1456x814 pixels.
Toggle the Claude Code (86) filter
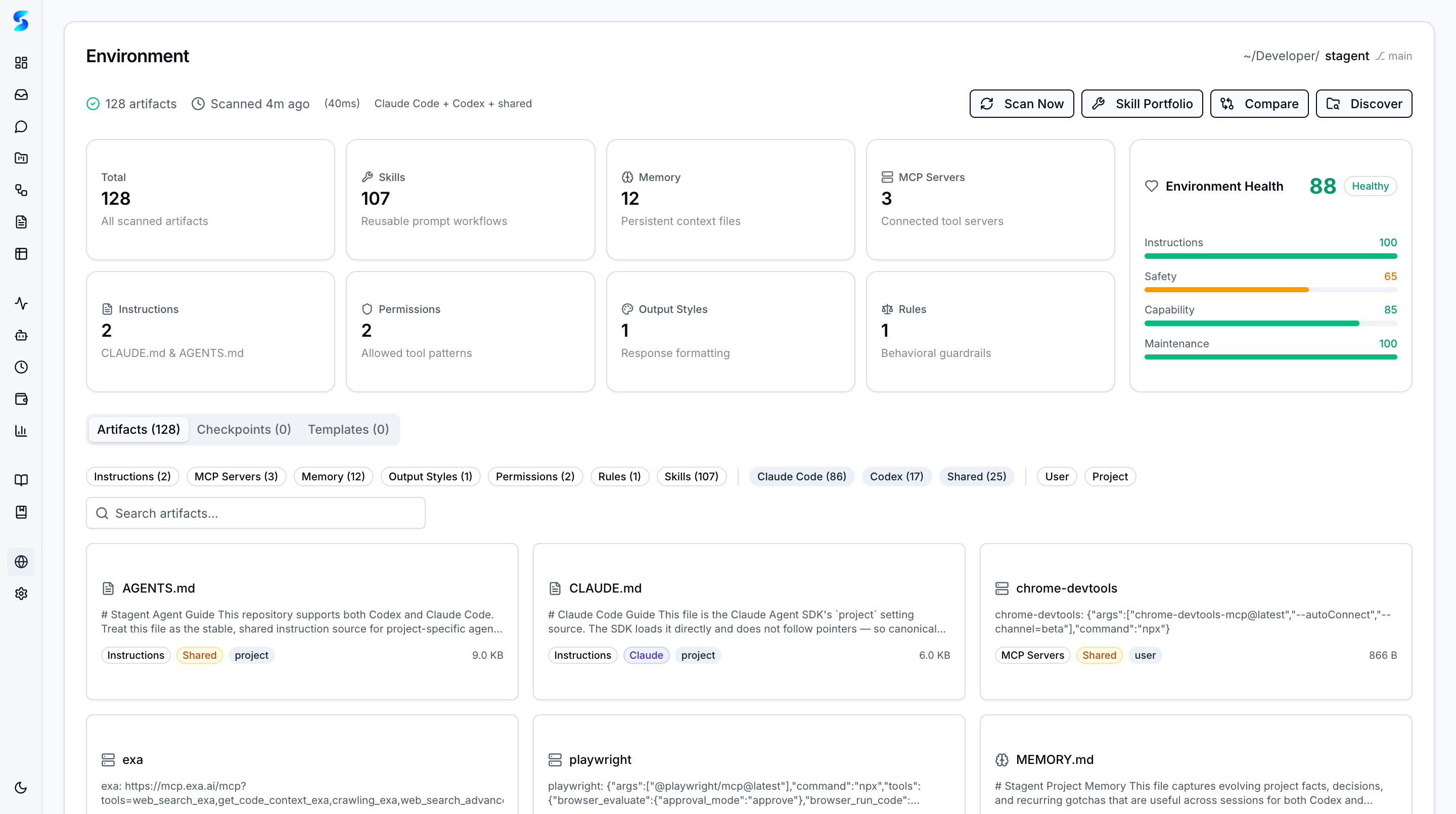pyautogui.click(x=801, y=477)
